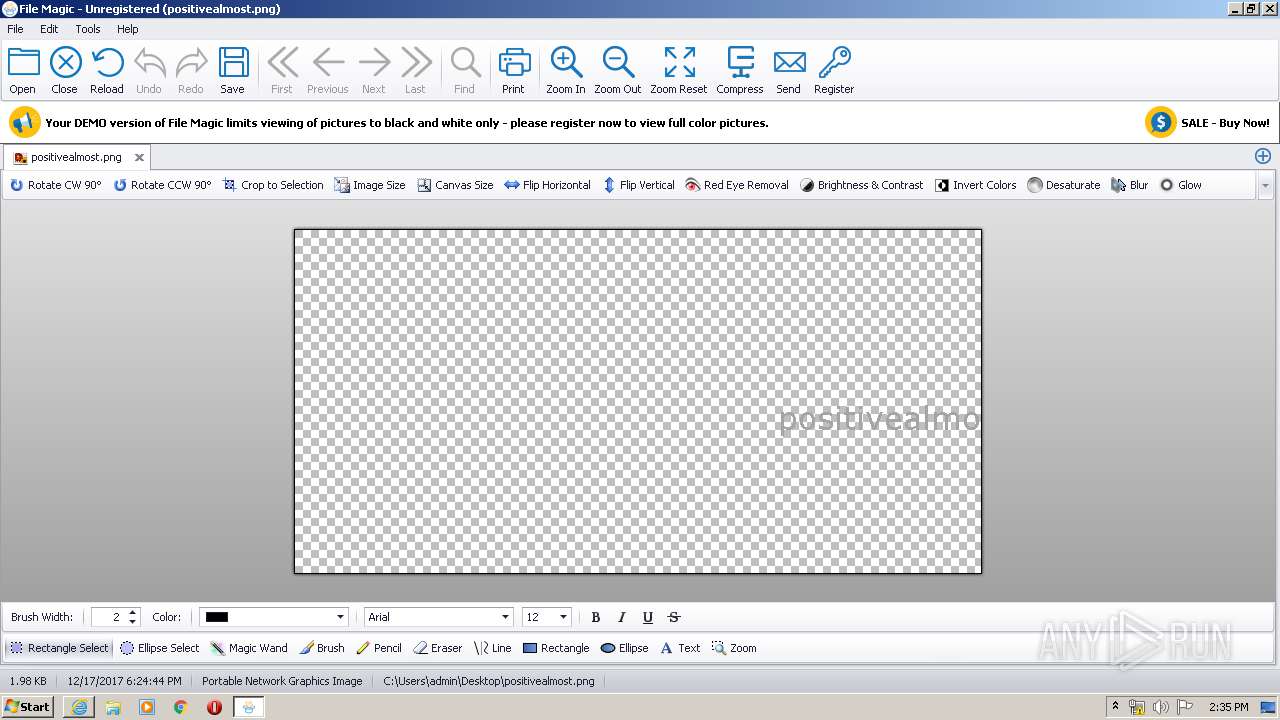Screen dimensions: 1280x720
Task: Close the positivealmost.png tab
Action: click(x=140, y=157)
